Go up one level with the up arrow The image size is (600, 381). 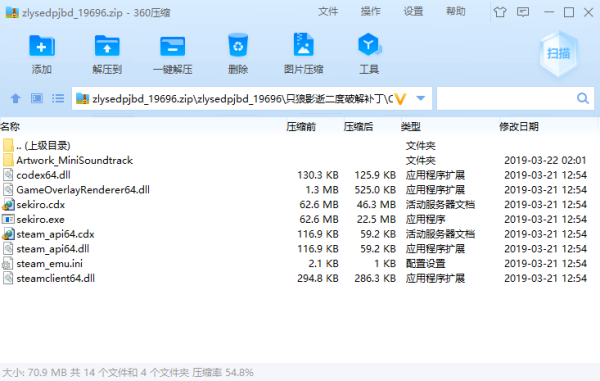click(15, 99)
